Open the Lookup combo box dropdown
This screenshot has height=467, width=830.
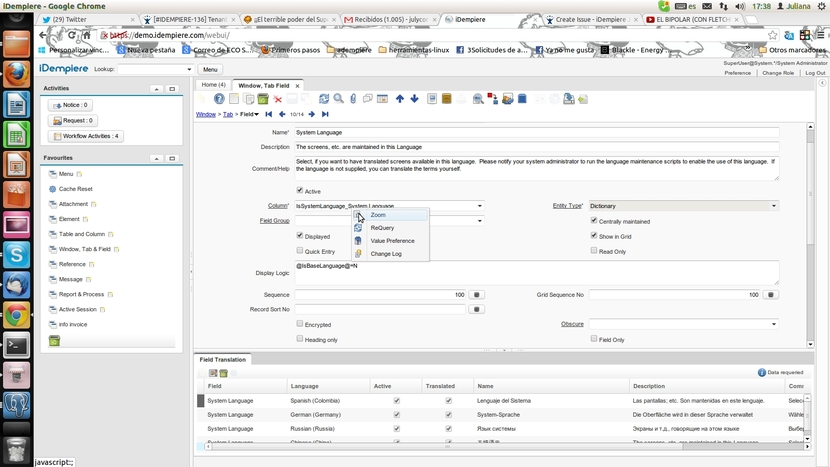[x=189, y=70]
